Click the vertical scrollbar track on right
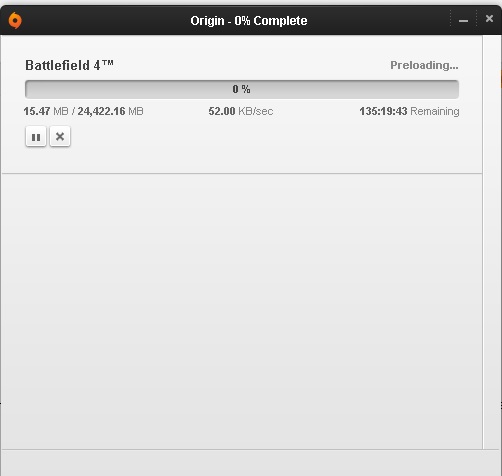The height and width of the screenshot is (476, 502). click(x=492, y=242)
